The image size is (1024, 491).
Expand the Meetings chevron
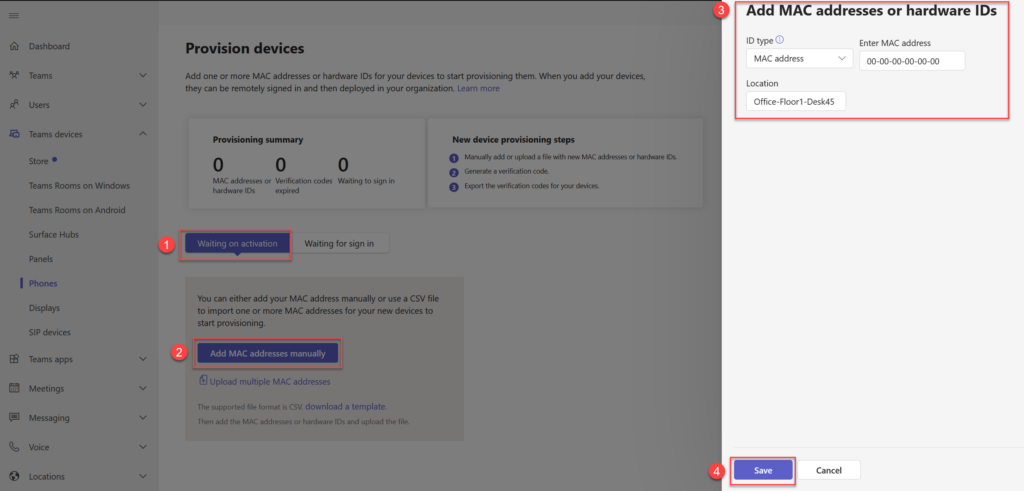(x=143, y=388)
